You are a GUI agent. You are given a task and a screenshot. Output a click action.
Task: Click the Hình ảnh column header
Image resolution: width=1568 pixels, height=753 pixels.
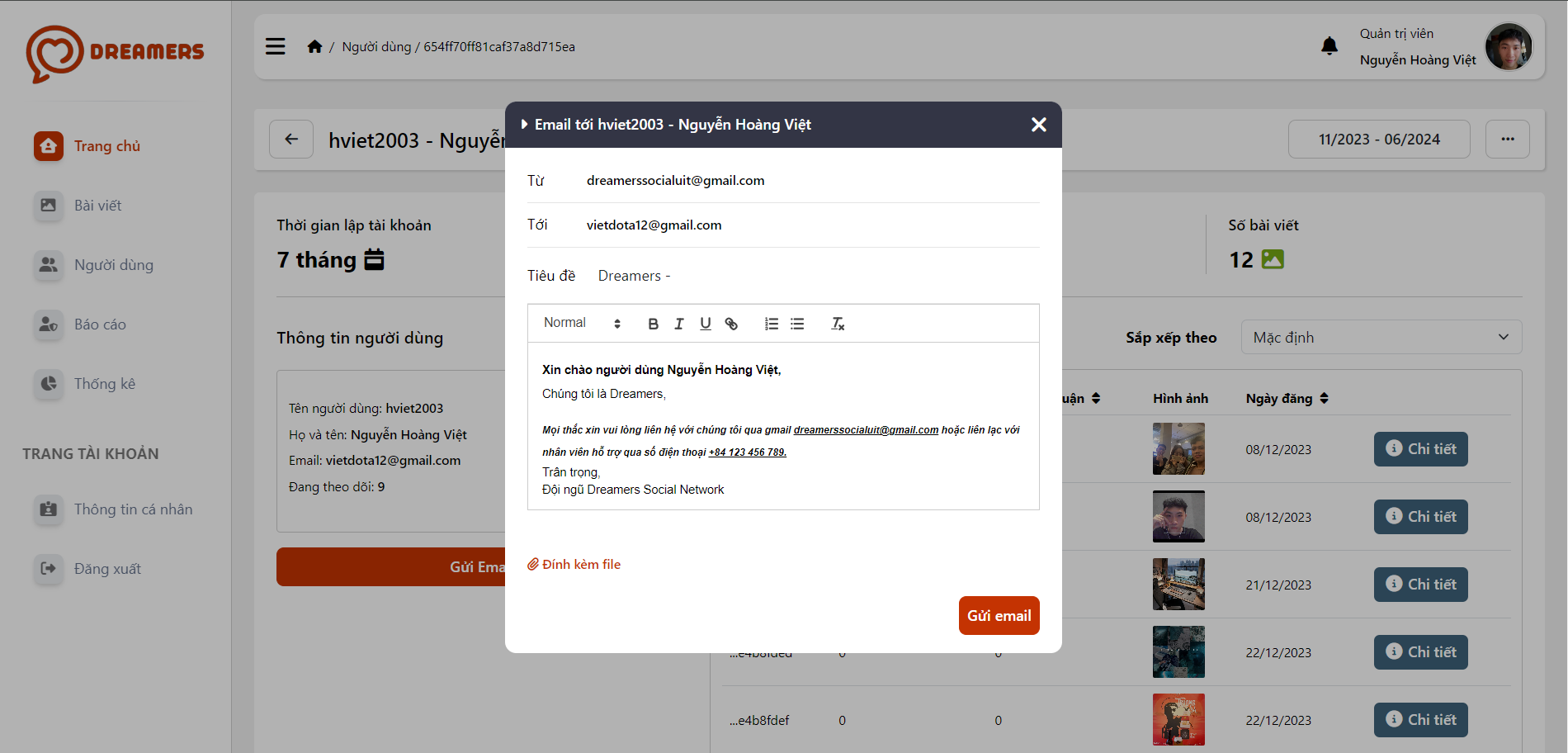[1180, 398]
